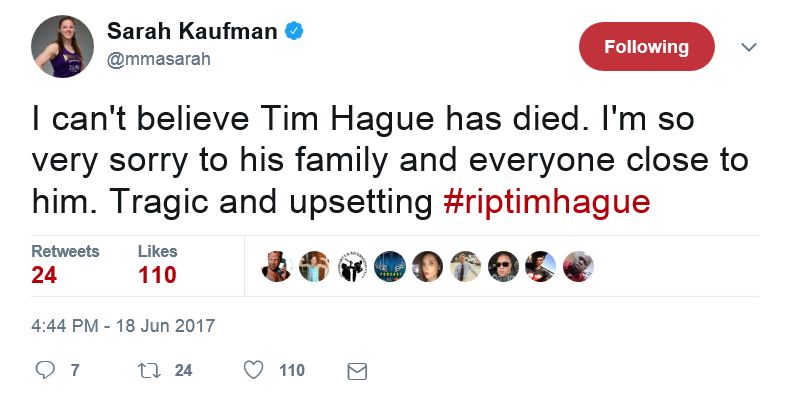Click the @mmasarah handle

pos(160,59)
